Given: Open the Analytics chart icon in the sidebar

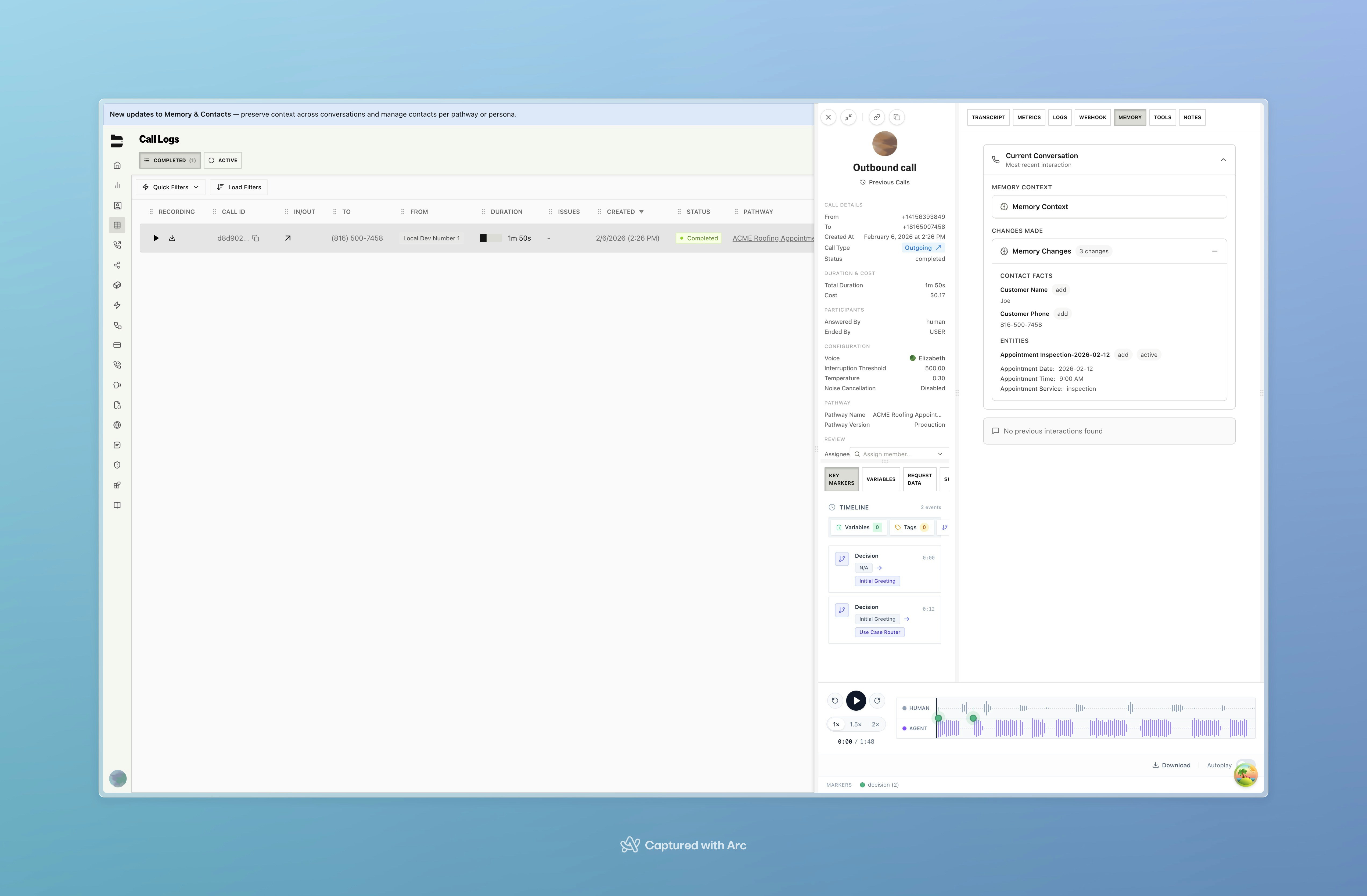Looking at the screenshot, I should click(x=117, y=185).
